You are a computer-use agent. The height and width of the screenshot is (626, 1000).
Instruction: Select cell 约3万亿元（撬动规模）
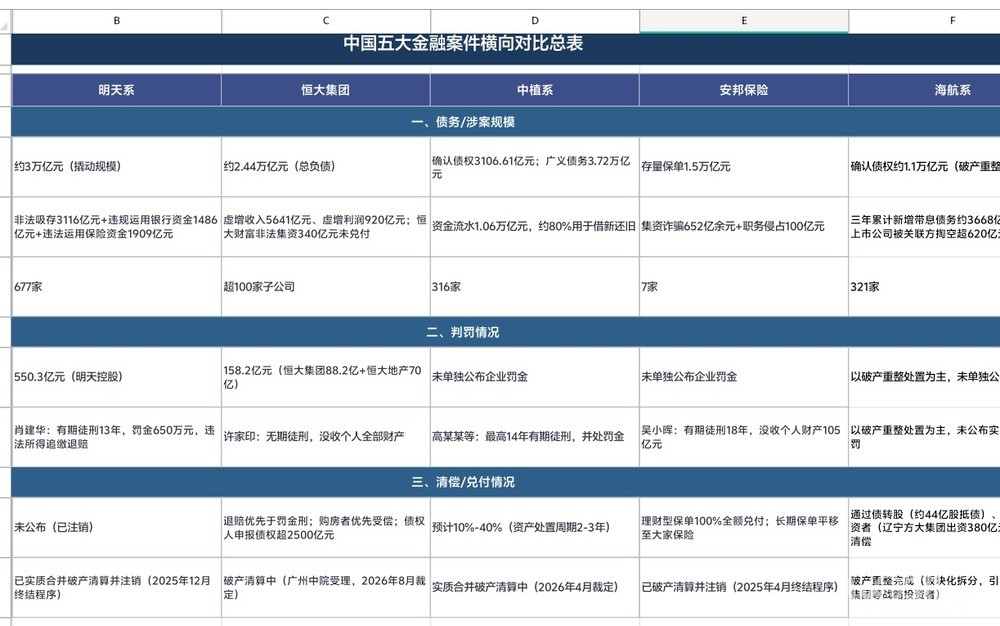(x=117, y=166)
